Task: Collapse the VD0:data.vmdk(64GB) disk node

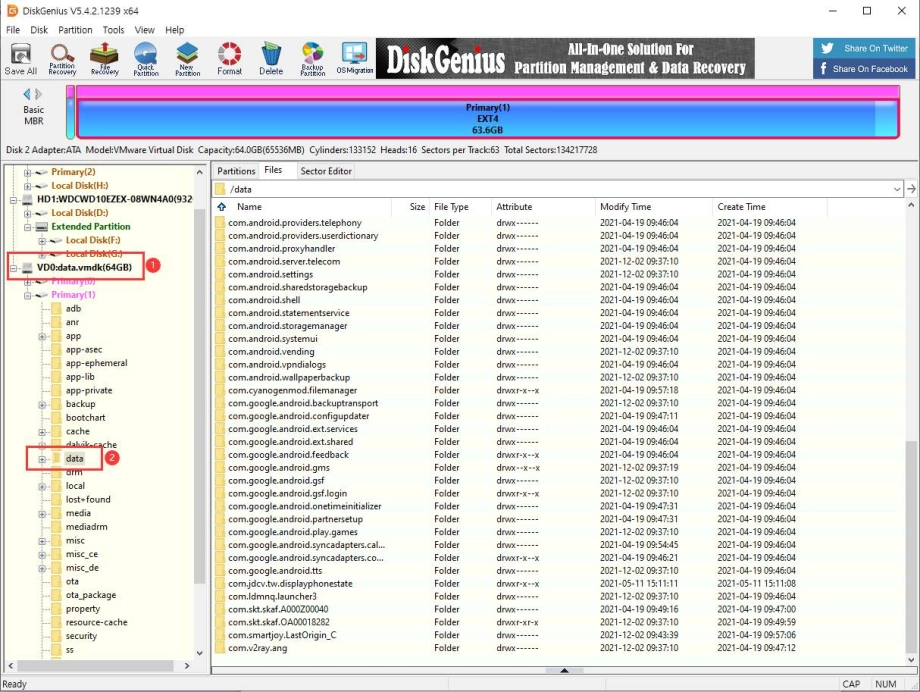Action: (x=13, y=268)
